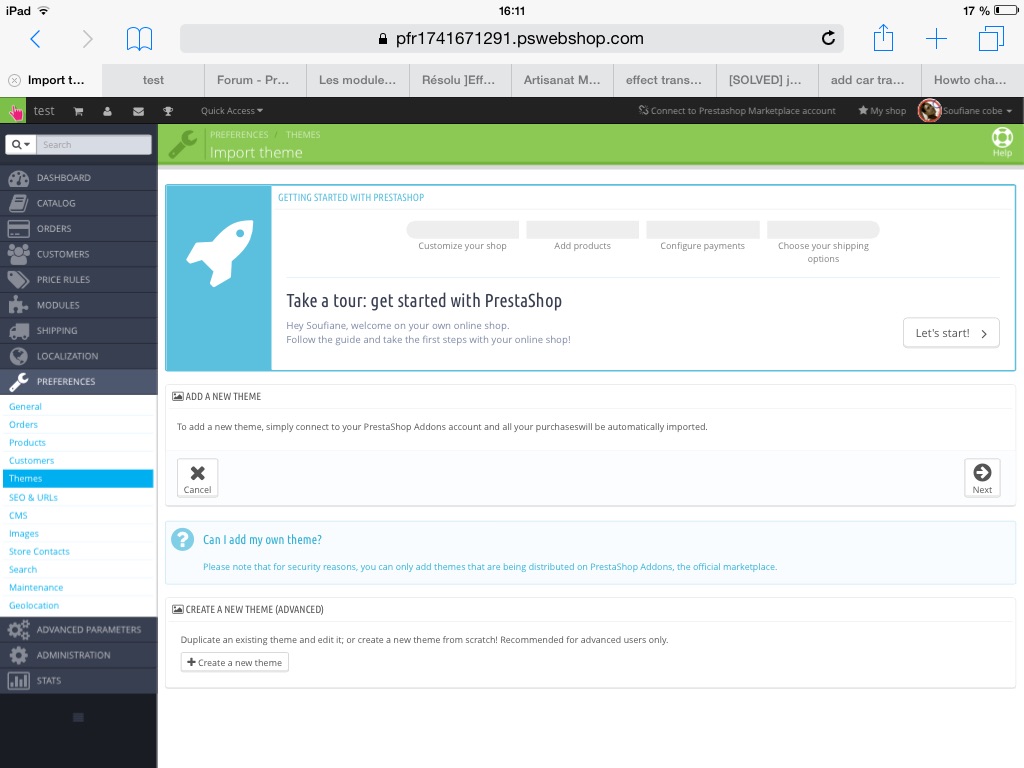Tap Safari's forward arrow
The height and width of the screenshot is (768, 1024).
coord(87,39)
